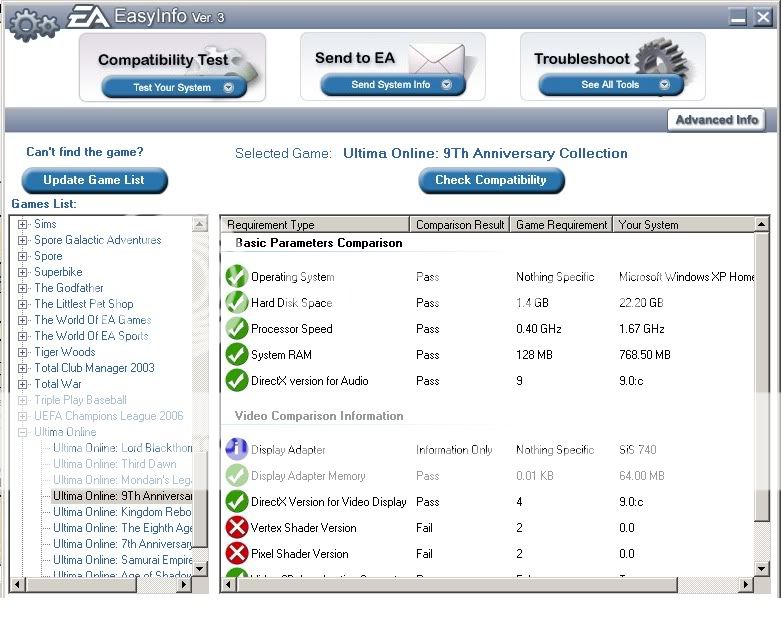Expand The Godfather tree node
Image resolution: width=781 pixels, height=621 pixels.
click(22, 288)
